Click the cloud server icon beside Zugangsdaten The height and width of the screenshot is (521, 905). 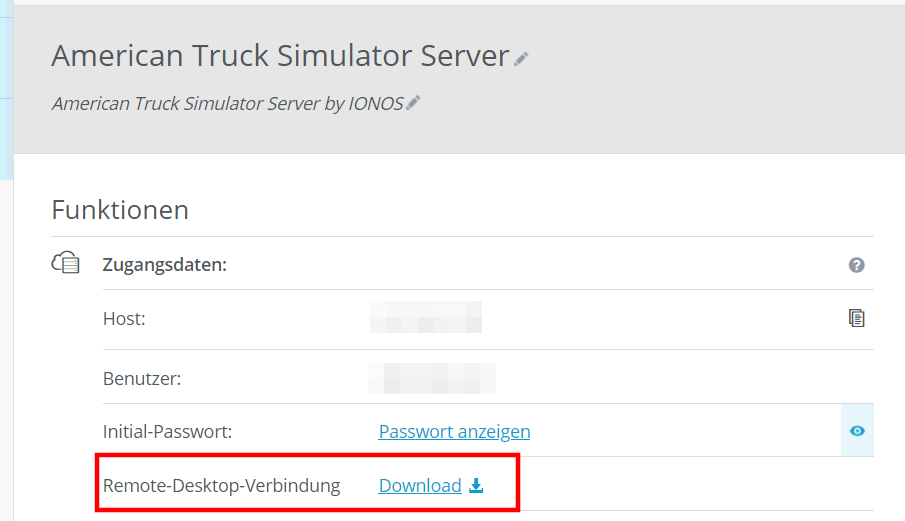click(65, 263)
